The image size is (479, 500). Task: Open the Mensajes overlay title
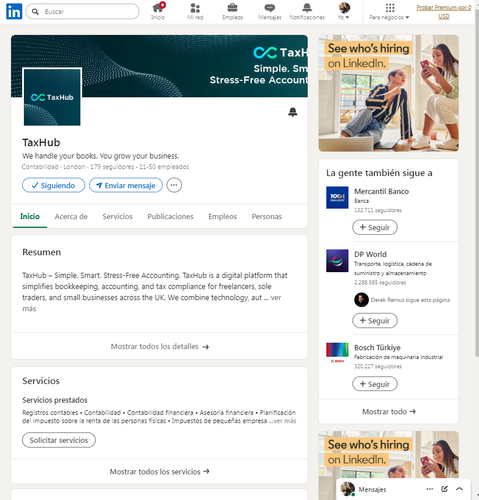pos(372,489)
